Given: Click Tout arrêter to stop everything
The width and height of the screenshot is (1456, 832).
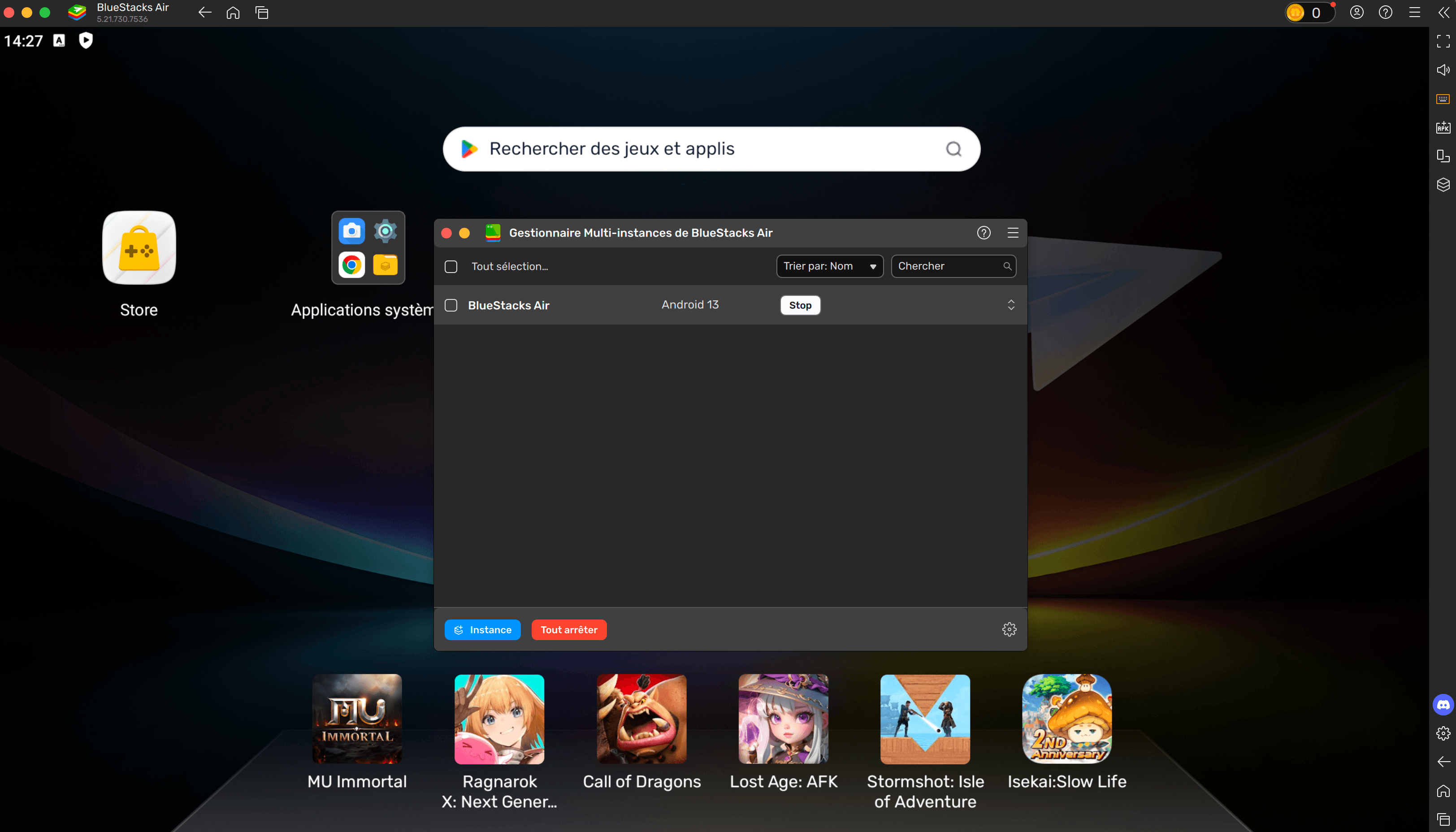Looking at the screenshot, I should (x=568, y=629).
